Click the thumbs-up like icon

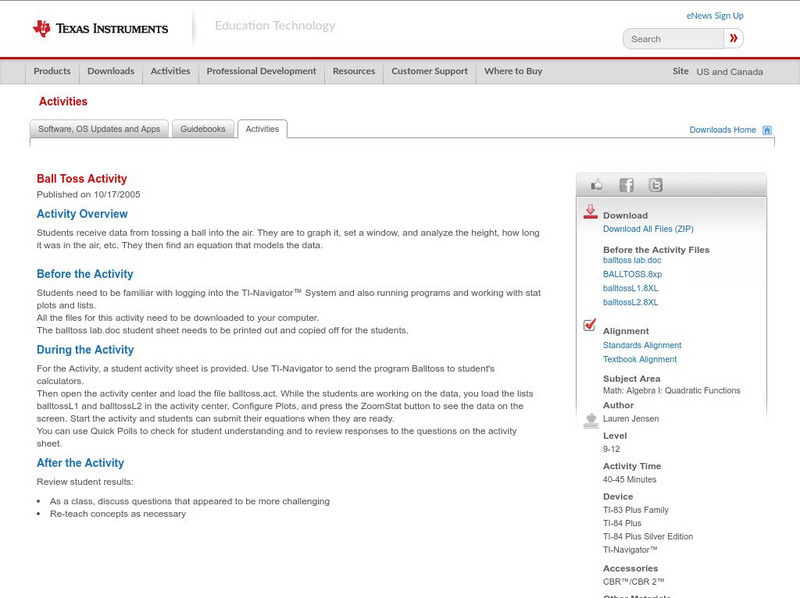pyautogui.click(x=596, y=185)
